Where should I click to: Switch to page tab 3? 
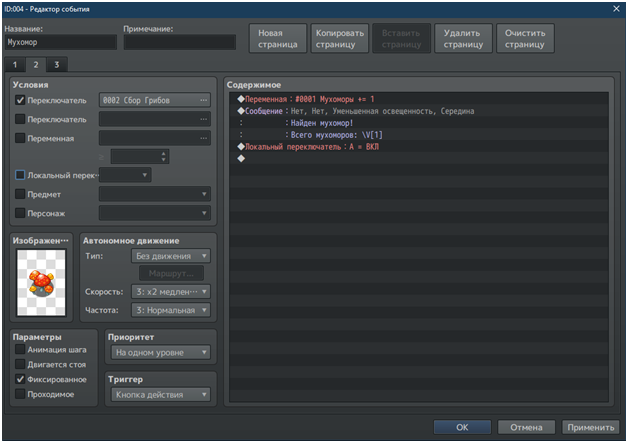point(56,65)
